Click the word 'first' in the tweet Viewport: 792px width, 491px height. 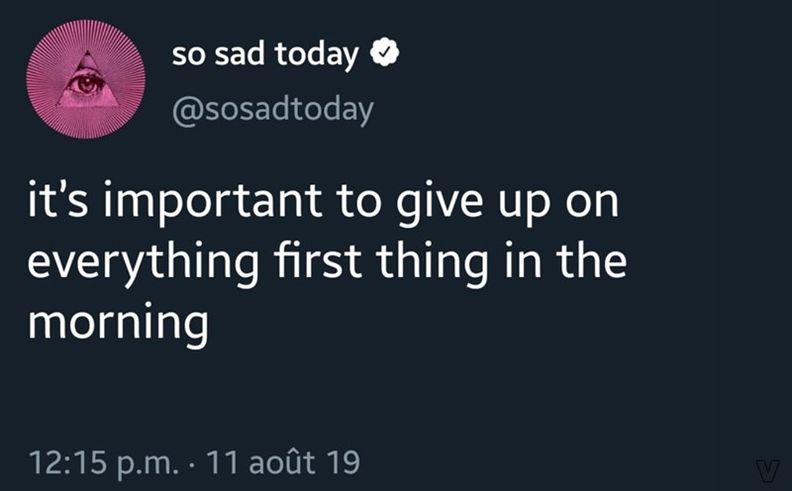pyautogui.click(x=318, y=260)
